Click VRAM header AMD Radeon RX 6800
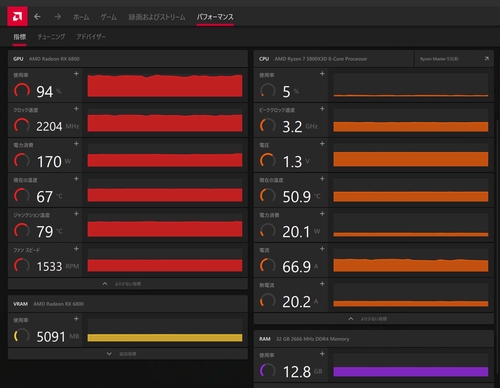 point(59,304)
